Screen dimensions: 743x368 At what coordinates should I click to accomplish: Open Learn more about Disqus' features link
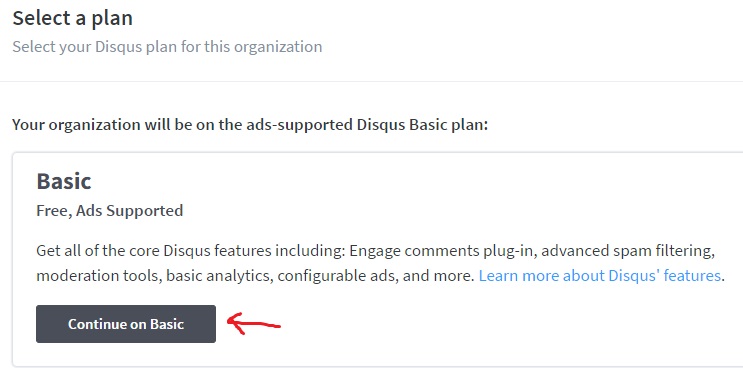tap(599, 275)
